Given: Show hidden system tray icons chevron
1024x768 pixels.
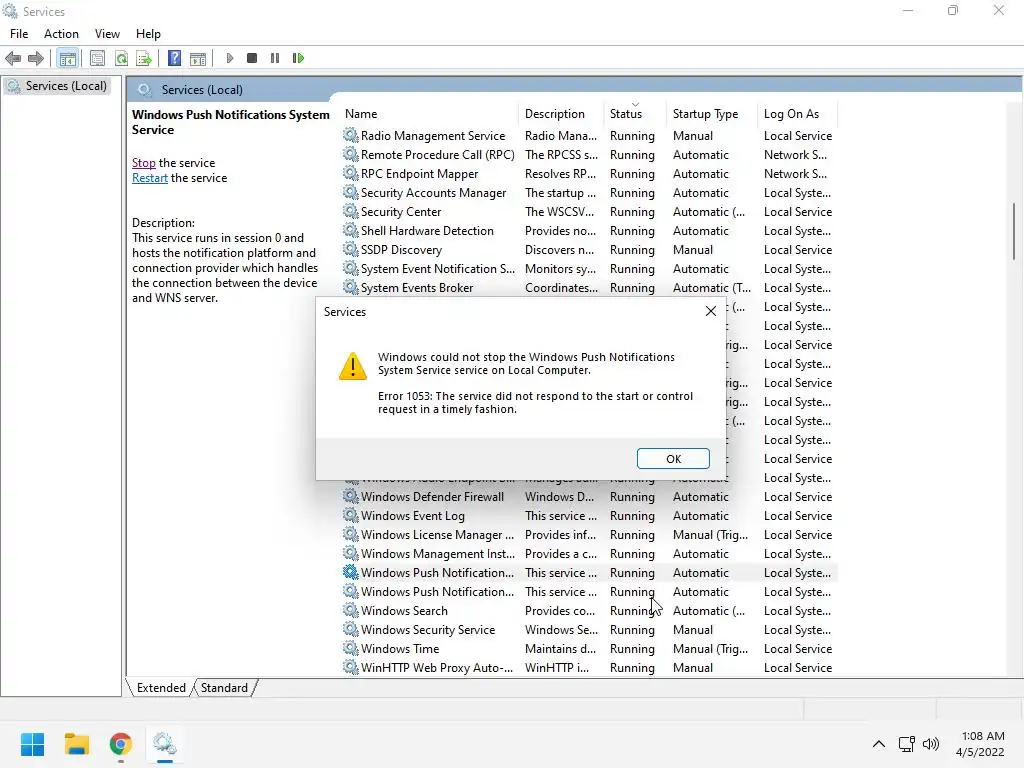Looking at the screenshot, I should [x=879, y=744].
